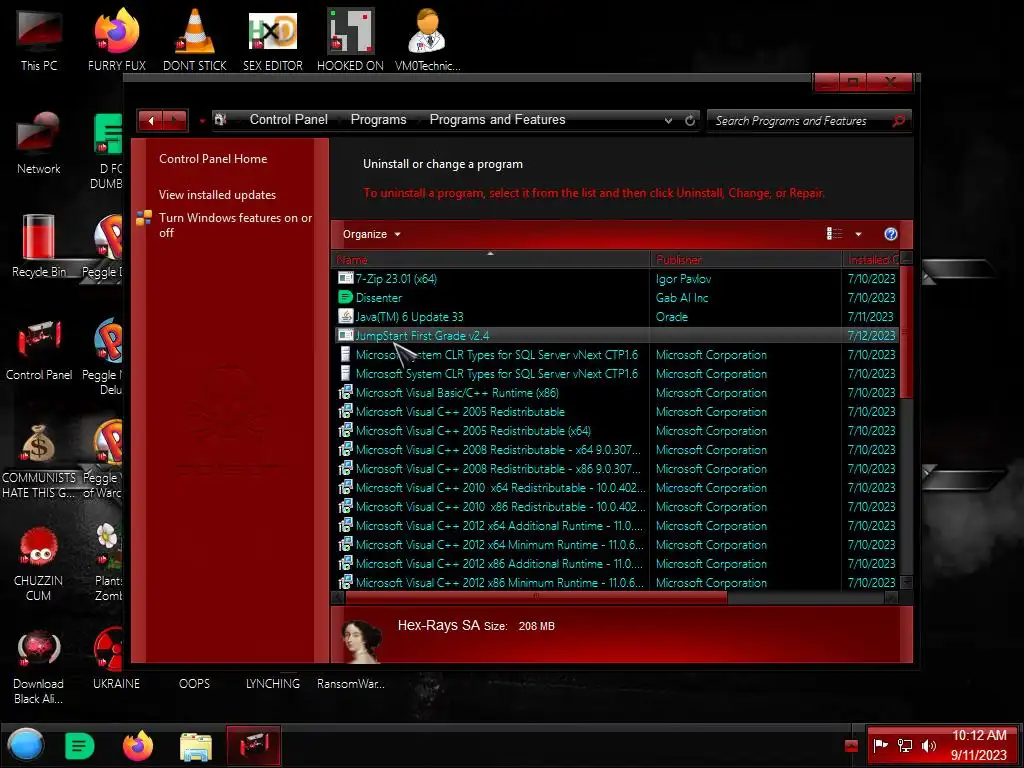Open Turn Windows features on or off
1024x768 pixels.
pyautogui.click(x=235, y=225)
